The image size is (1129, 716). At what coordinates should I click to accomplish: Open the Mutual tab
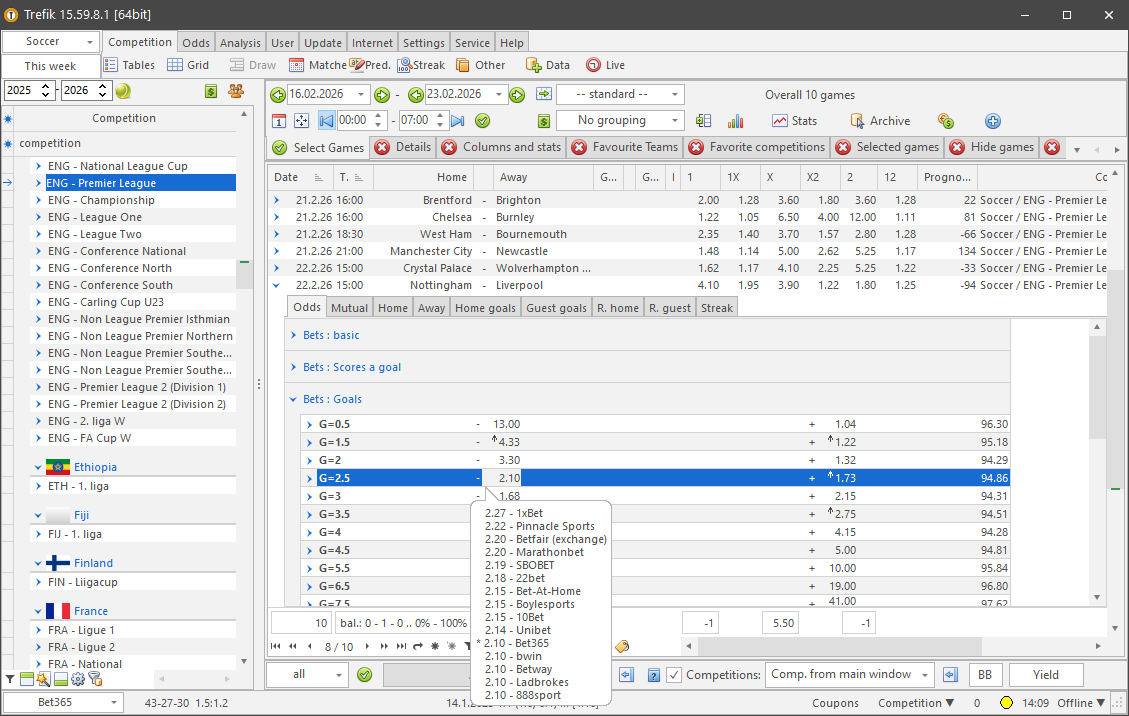[x=349, y=308]
